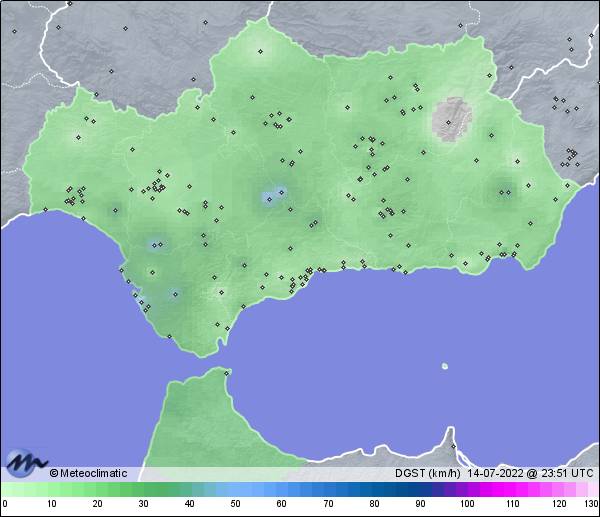600x517 pixels.
Task: Select the station marker near Ceuta's northern tip
Action: tap(226, 371)
